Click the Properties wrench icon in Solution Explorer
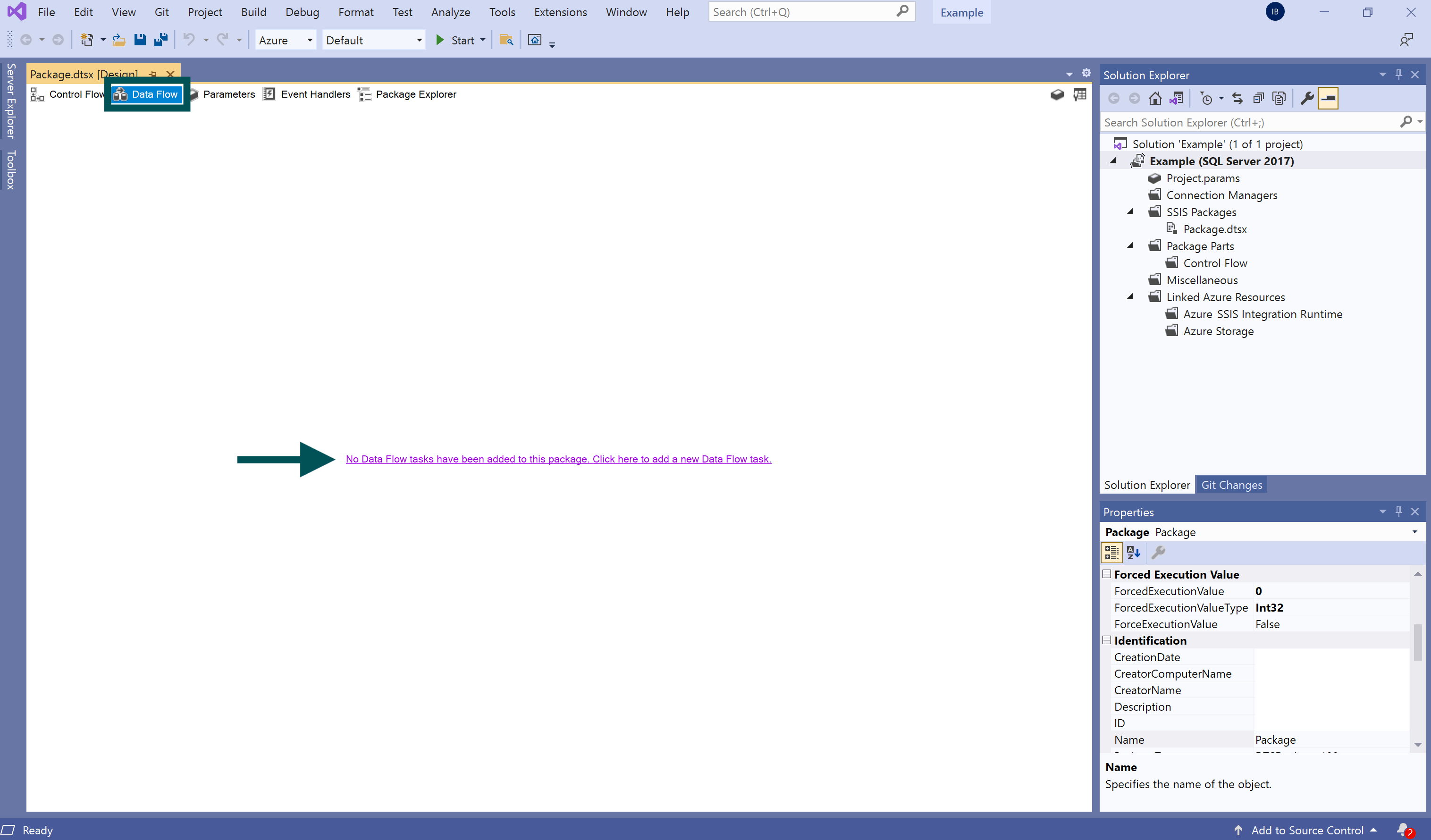1431x840 pixels. [x=1307, y=98]
